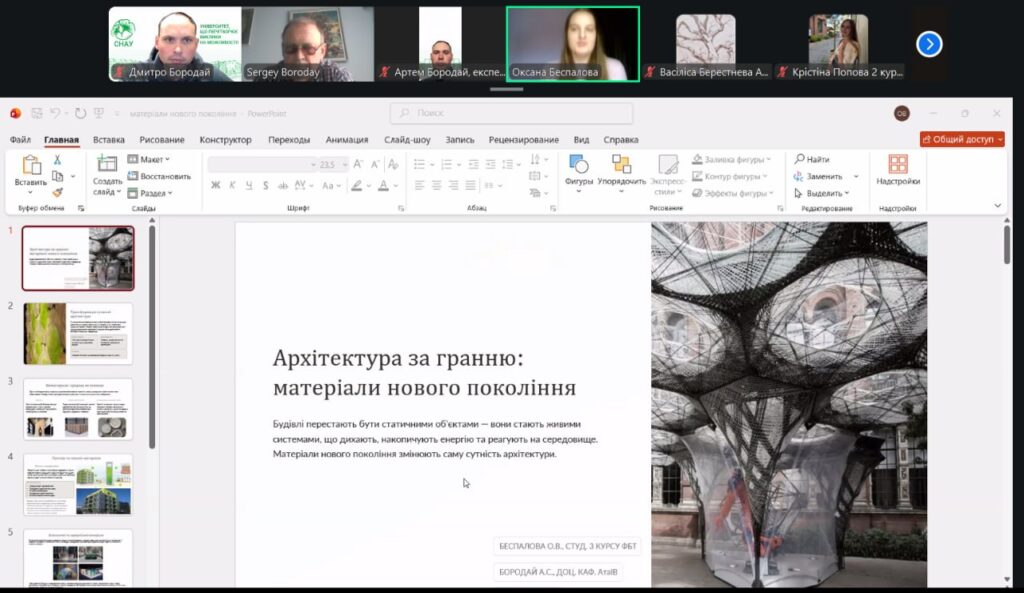Switch to the Animation (Анимация) tab
This screenshot has height=593, width=1024.
point(346,140)
